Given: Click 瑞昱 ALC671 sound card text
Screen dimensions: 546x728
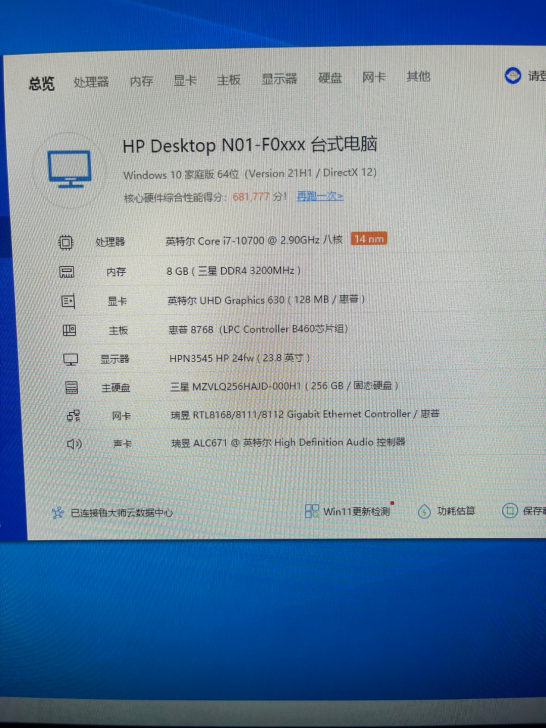Looking at the screenshot, I should (x=288, y=442).
